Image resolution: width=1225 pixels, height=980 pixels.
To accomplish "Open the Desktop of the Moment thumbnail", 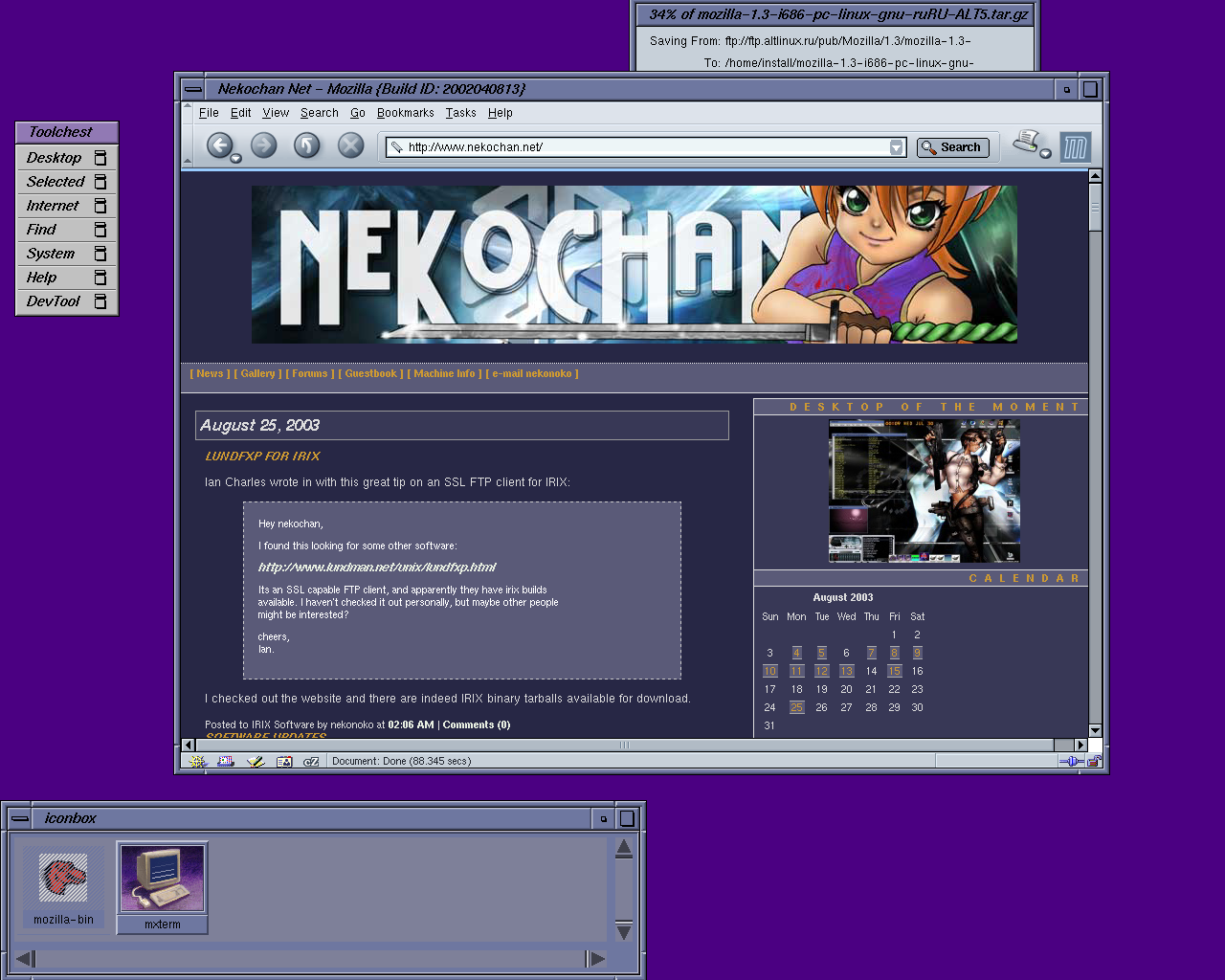I will click(924, 491).
